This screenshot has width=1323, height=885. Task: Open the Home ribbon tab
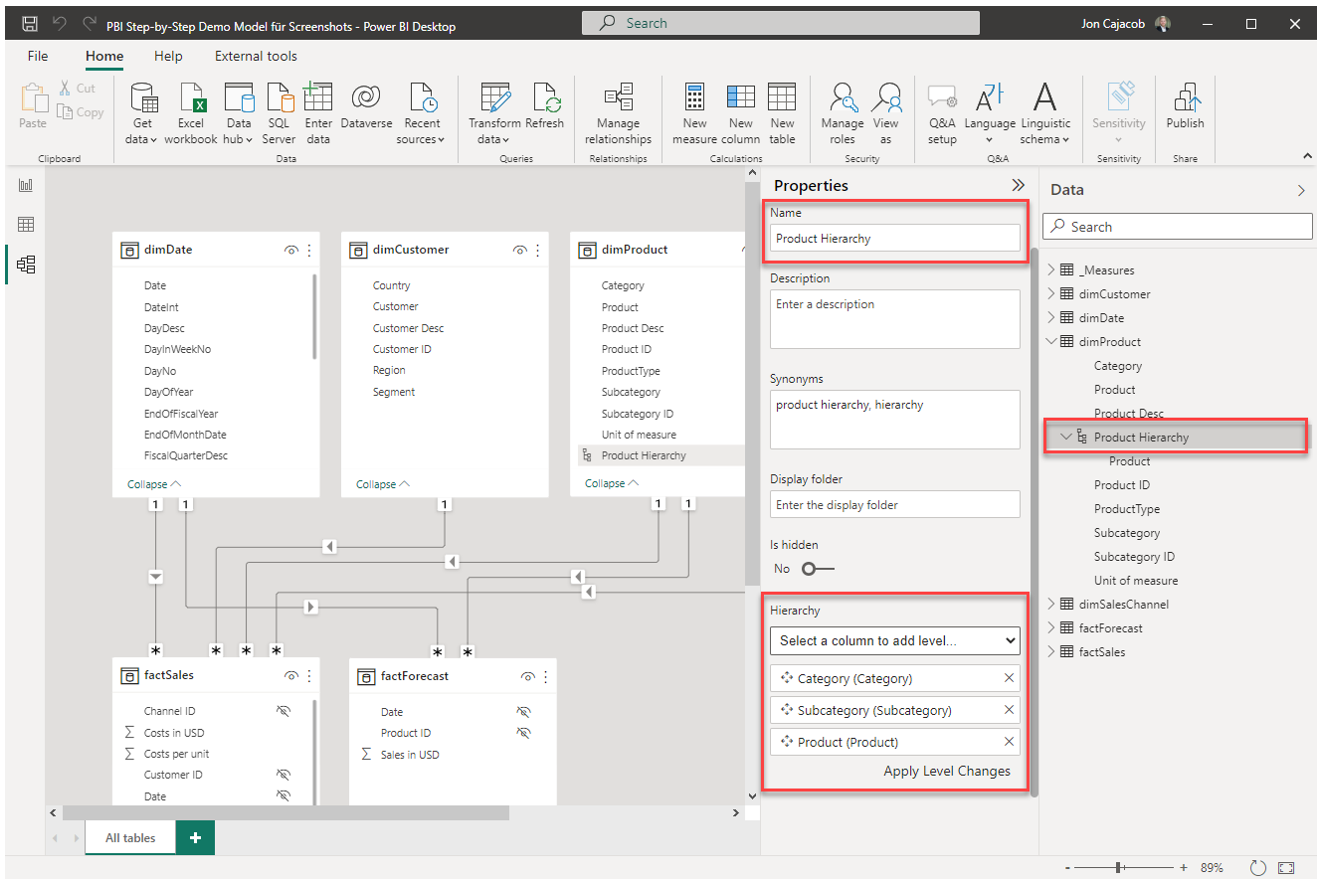click(x=104, y=56)
